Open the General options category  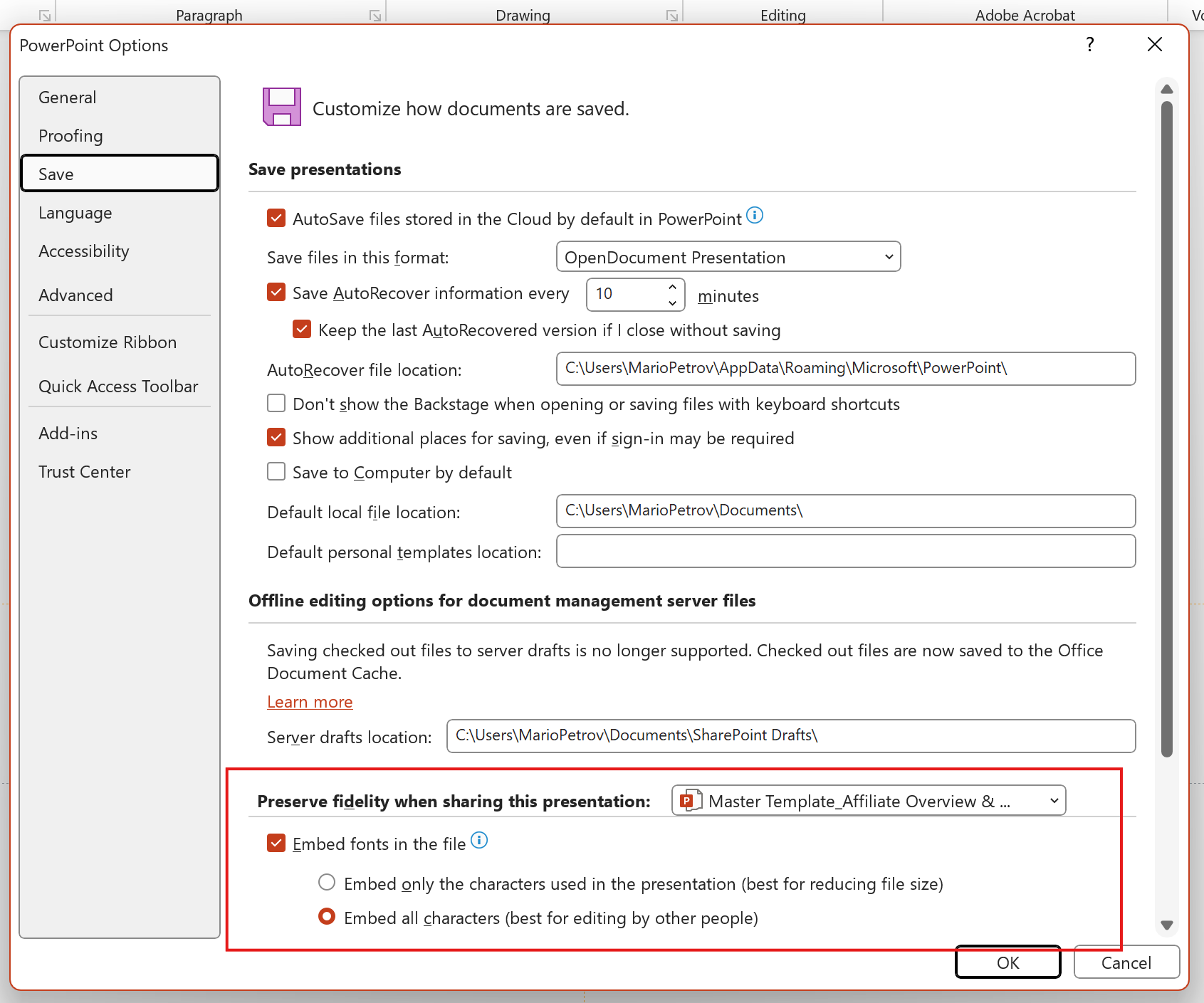coord(120,98)
